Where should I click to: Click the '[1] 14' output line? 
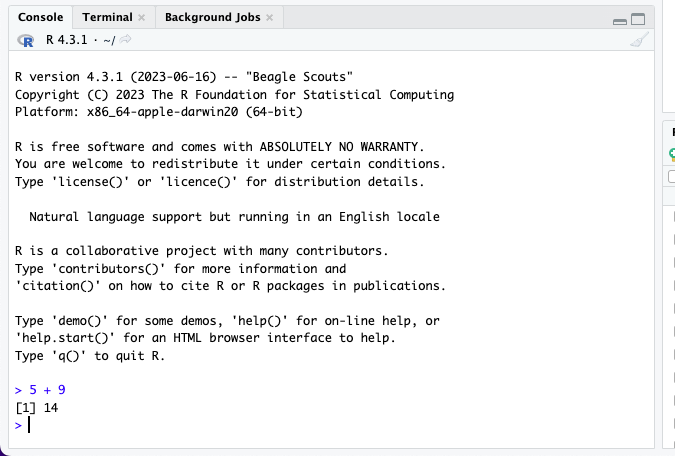pyautogui.click(x=37, y=407)
